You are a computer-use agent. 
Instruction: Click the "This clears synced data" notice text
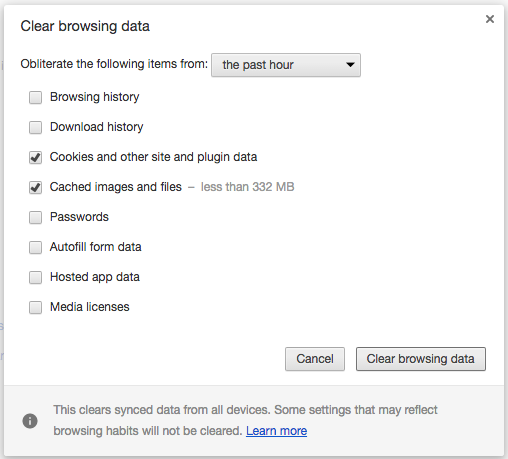tap(245, 420)
